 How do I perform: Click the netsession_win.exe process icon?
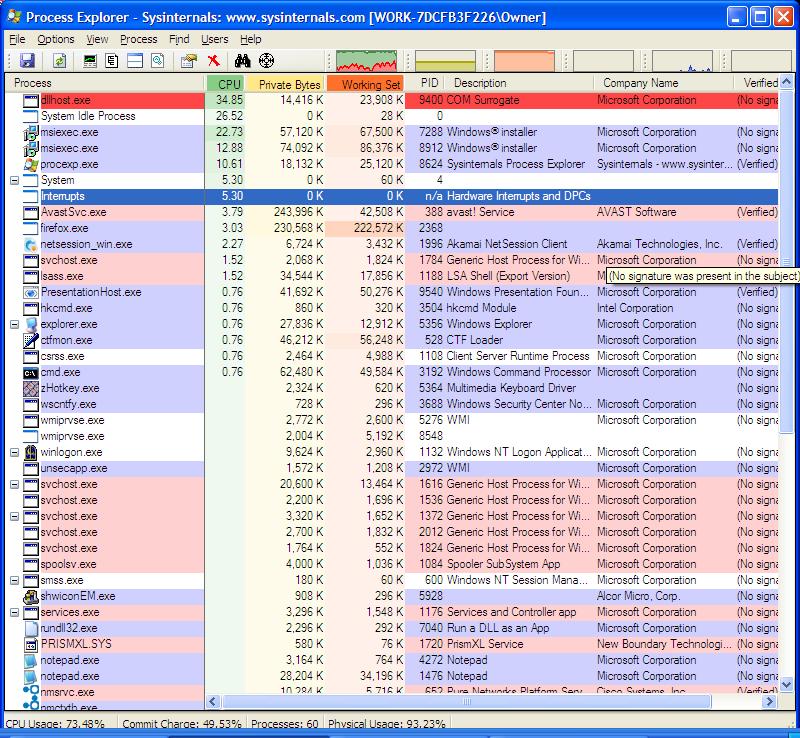pyautogui.click(x=31, y=244)
